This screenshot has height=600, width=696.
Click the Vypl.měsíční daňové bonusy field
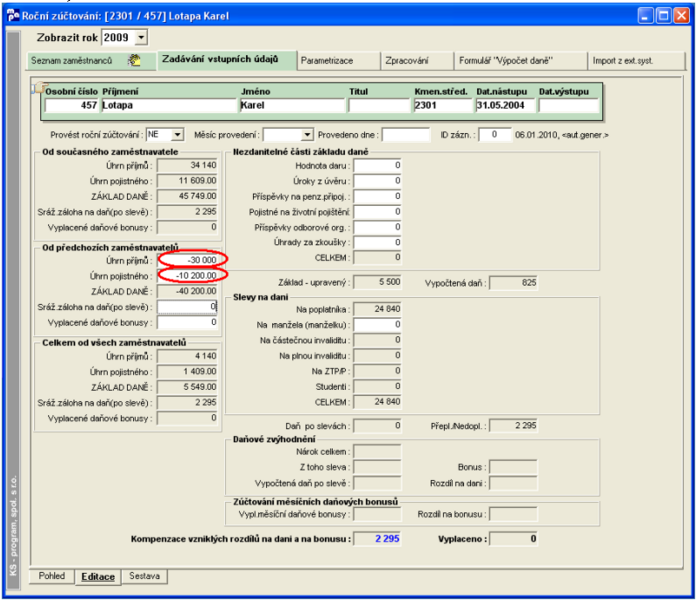click(377, 514)
